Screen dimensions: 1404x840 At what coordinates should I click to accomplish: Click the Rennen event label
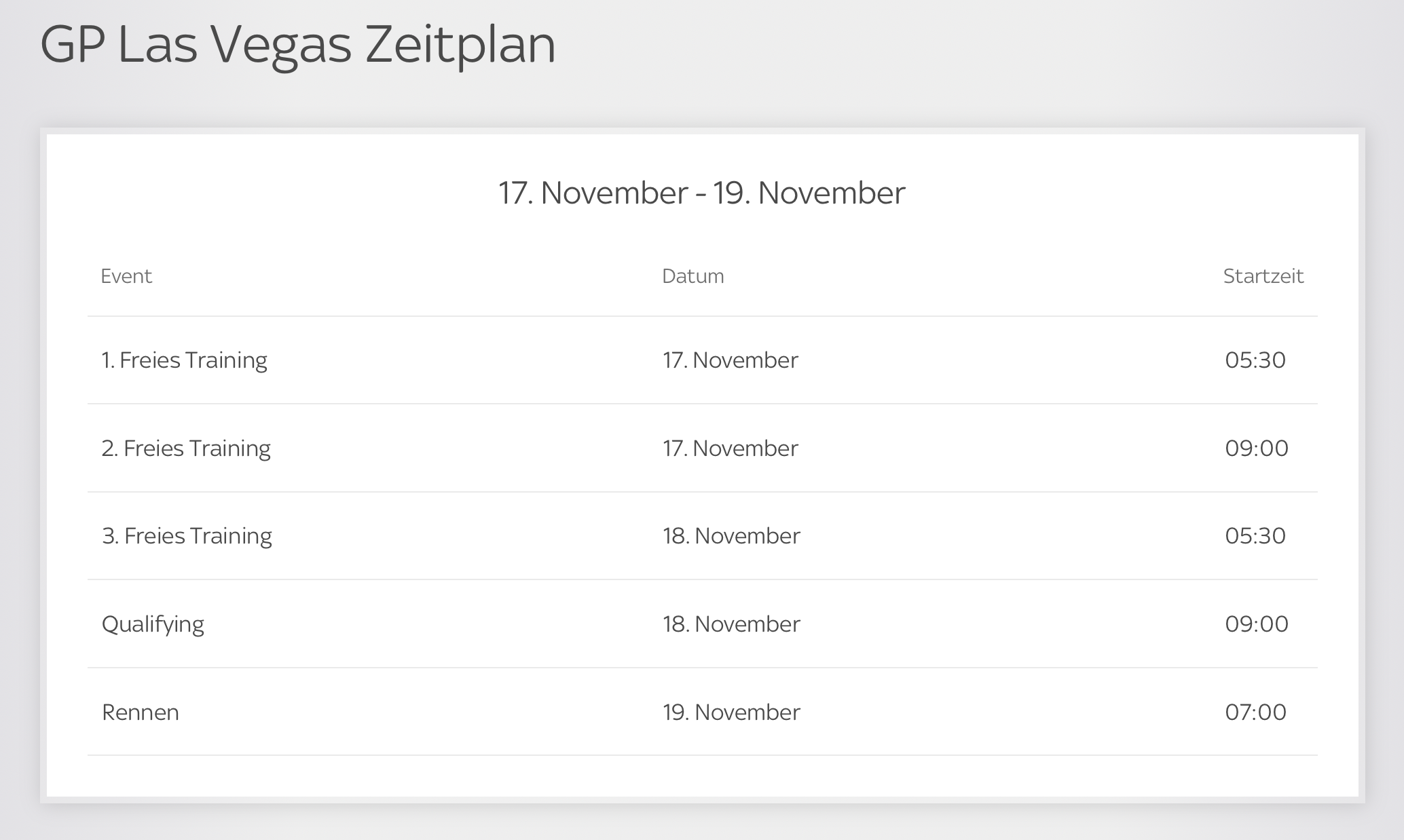pos(141,712)
